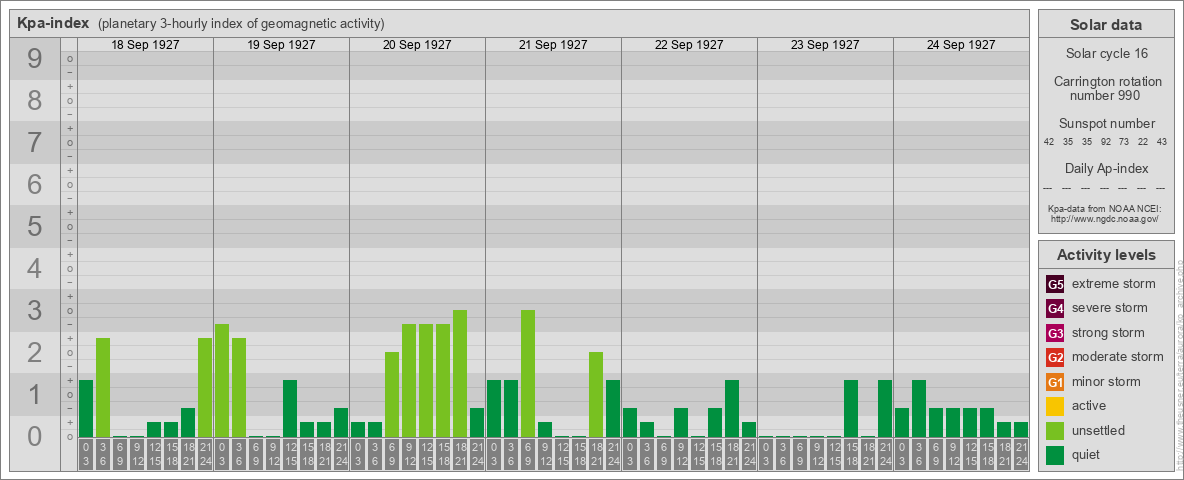Click the 'Activity levels' panel heading

click(x=1106, y=255)
